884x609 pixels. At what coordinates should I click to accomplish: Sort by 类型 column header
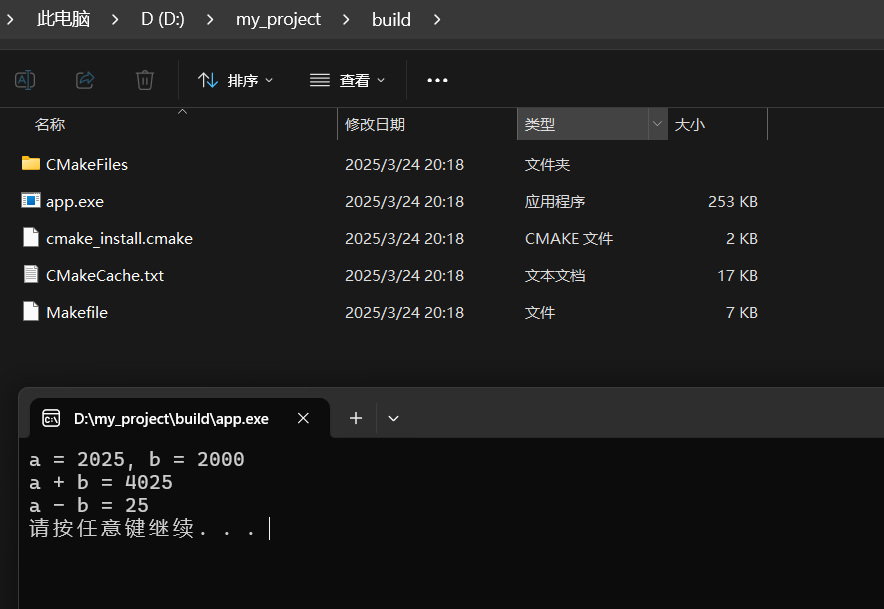[540, 124]
